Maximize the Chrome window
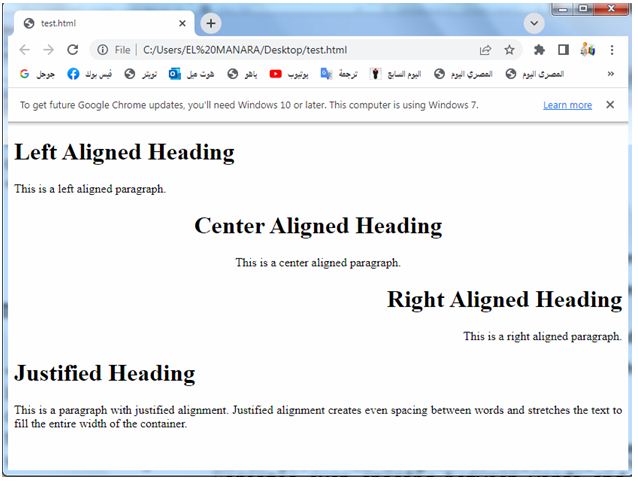 click(x=583, y=9)
